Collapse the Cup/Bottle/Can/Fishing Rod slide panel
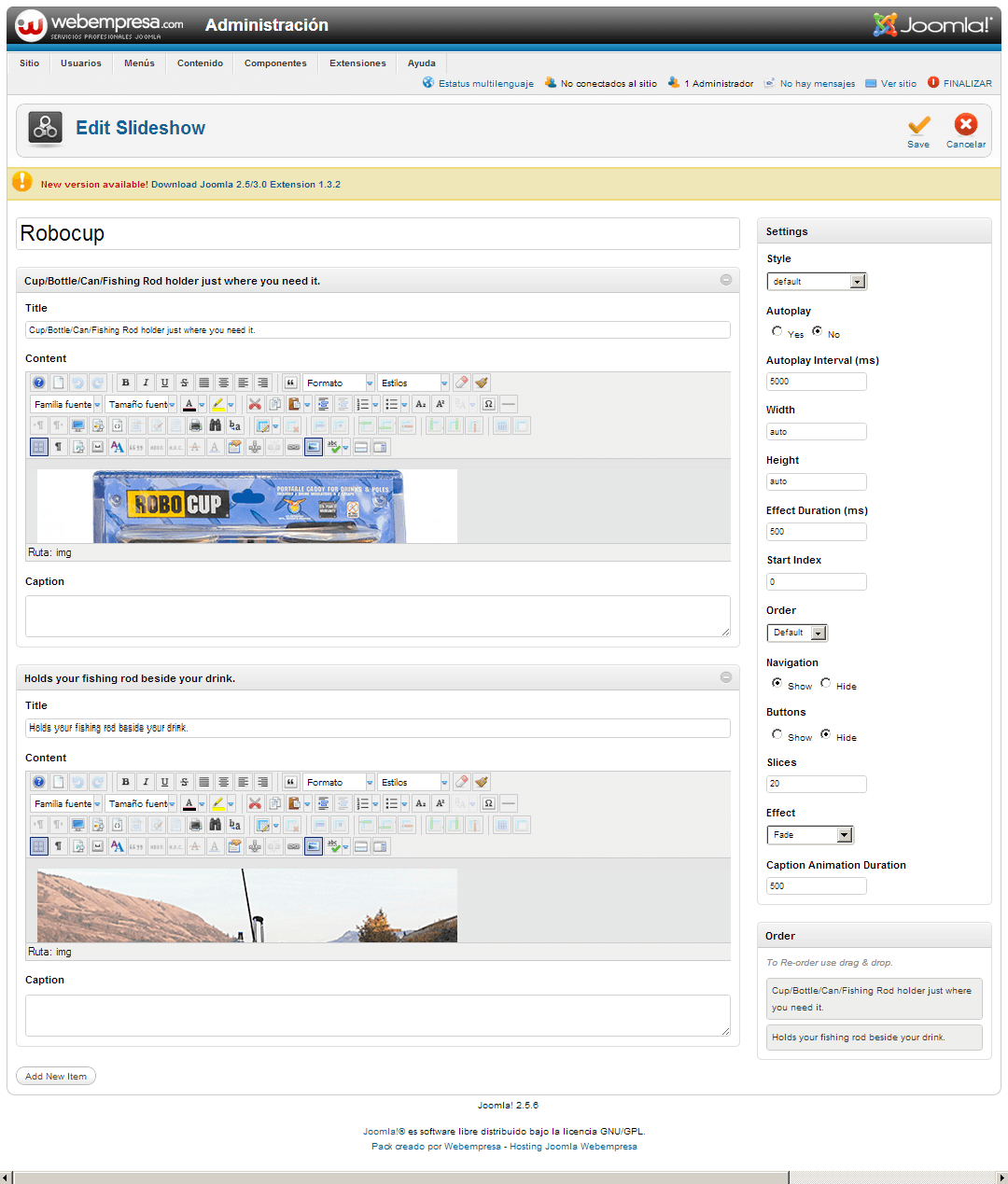 coord(726,280)
